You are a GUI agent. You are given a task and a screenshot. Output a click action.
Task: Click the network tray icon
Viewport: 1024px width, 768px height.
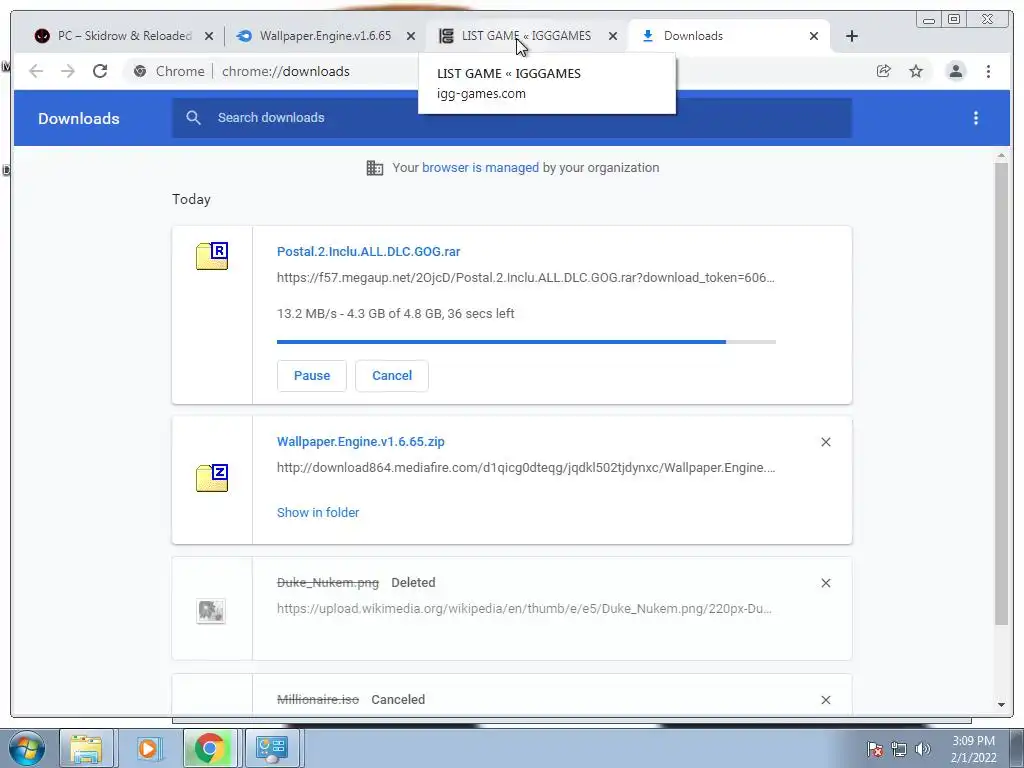tap(899, 749)
